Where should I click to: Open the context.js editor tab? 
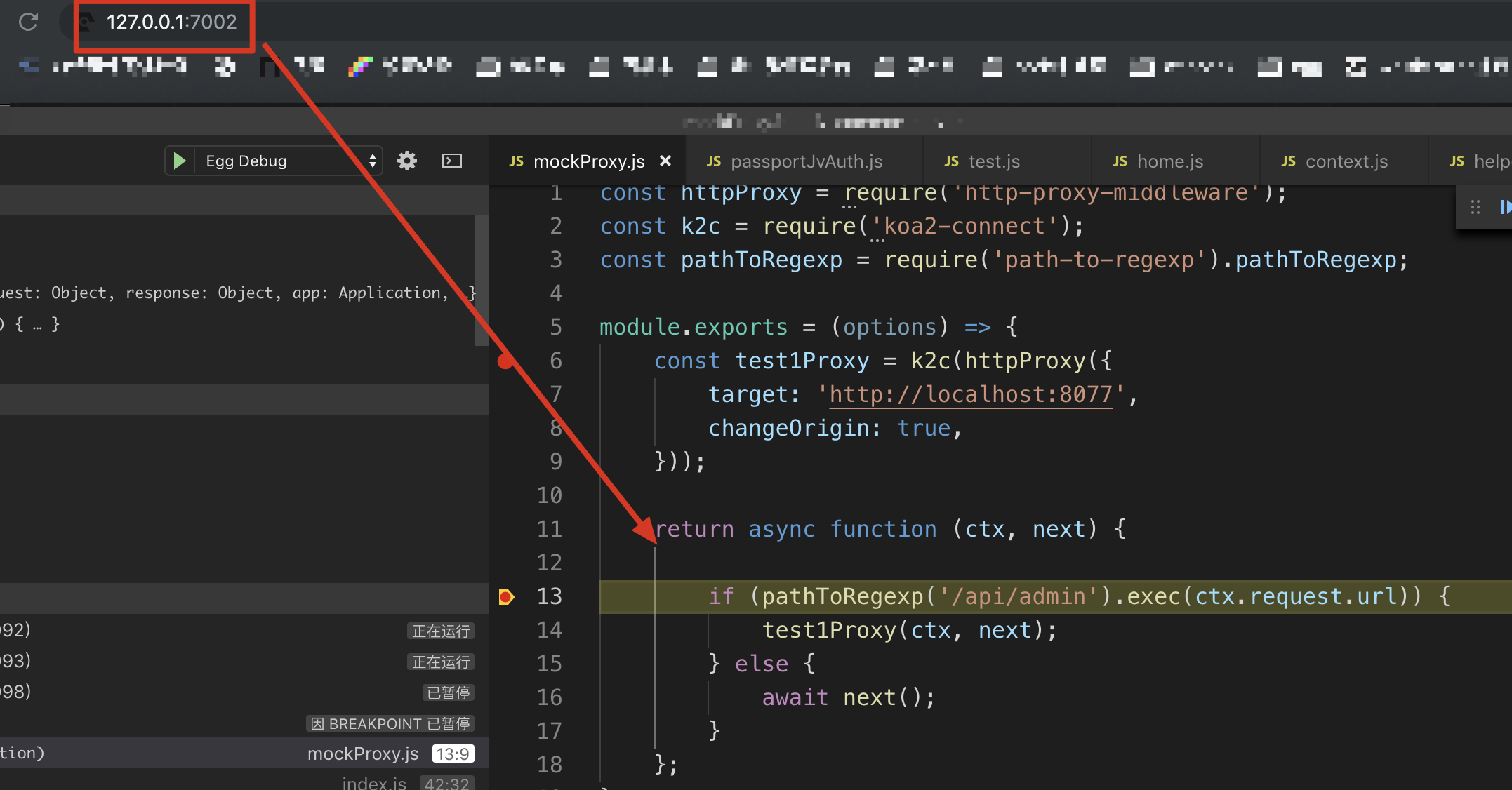pyautogui.click(x=1346, y=161)
